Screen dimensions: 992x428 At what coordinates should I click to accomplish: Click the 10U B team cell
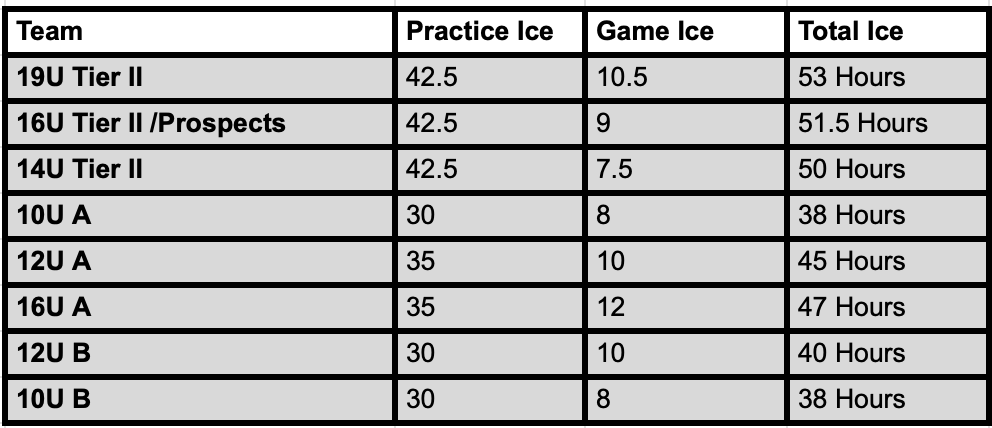tap(200, 400)
